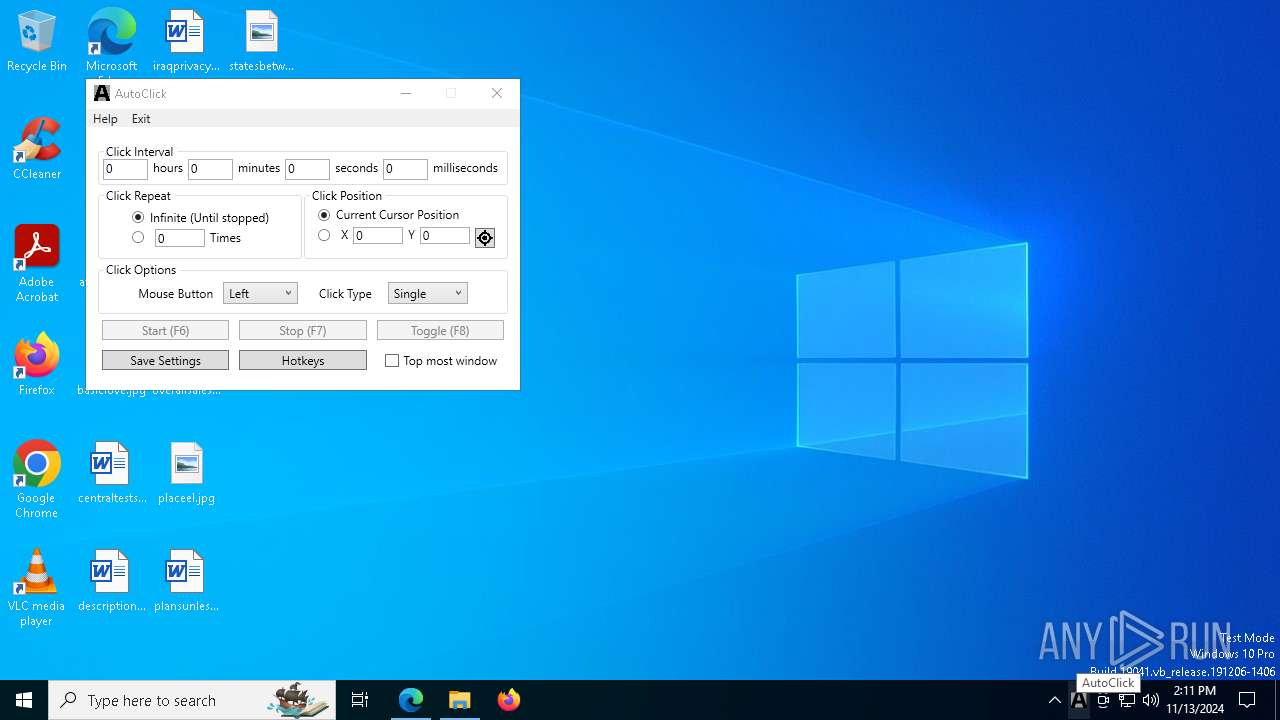Select the Adobe Acrobat desktop shortcut
Screen dimensions: 1280x720
[x=37, y=264]
